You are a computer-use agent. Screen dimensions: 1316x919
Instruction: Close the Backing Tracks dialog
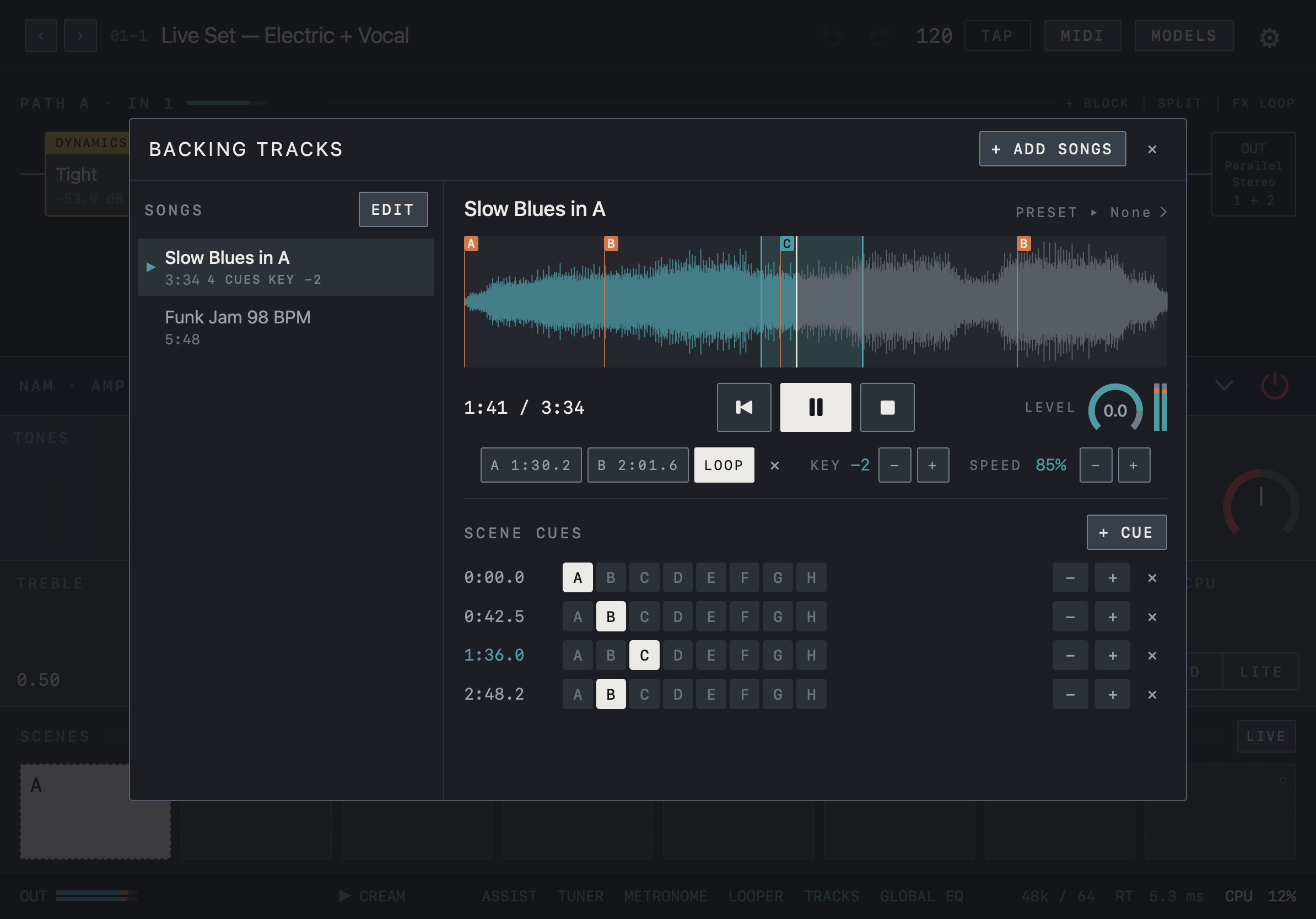(x=1152, y=149)
